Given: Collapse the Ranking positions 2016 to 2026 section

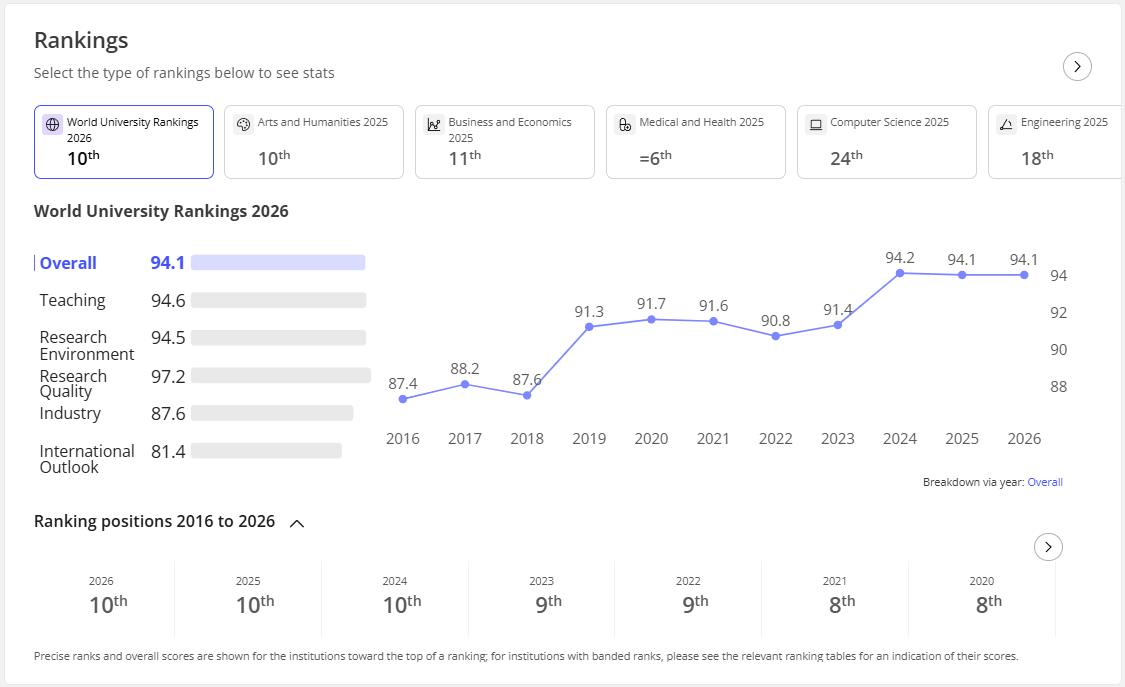Looking at the screenshot, I should pos(297,523).
